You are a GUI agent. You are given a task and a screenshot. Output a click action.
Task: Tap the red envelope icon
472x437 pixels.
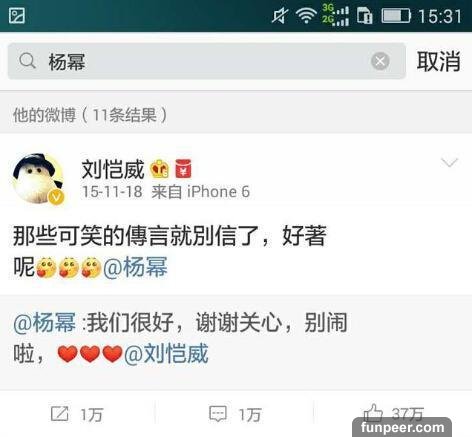click(183, 169)
